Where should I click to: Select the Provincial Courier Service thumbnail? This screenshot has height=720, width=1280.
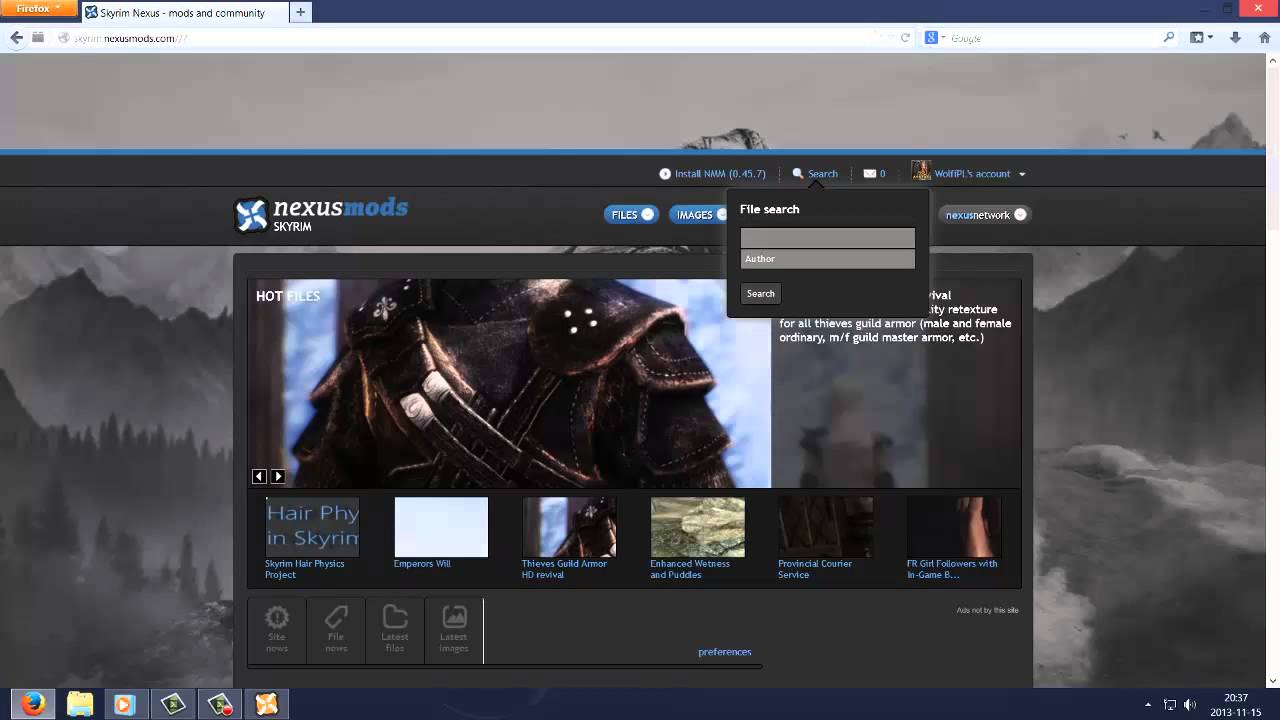(825, 527)
